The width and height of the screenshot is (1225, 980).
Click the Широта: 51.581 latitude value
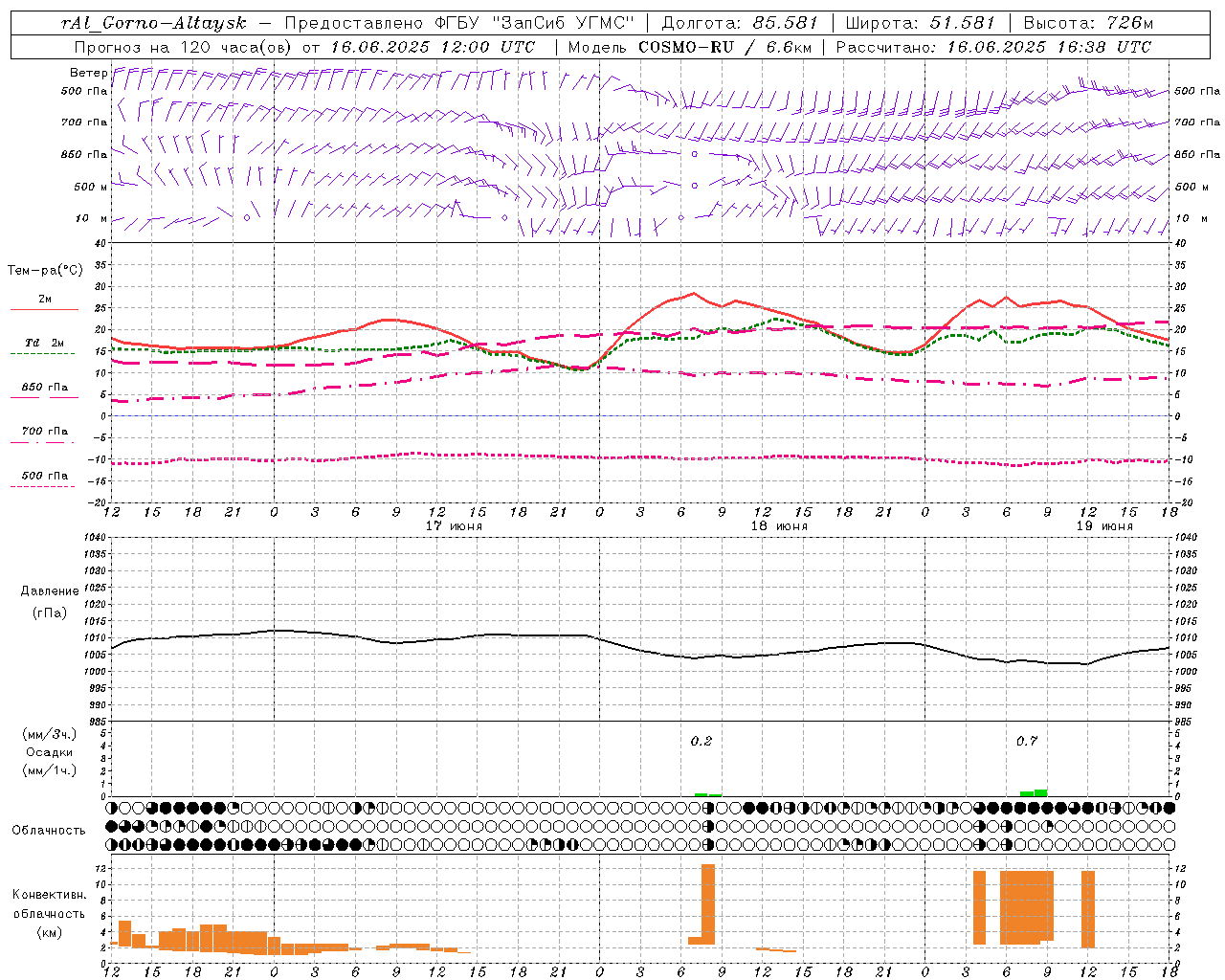click(x=922, y=23)
